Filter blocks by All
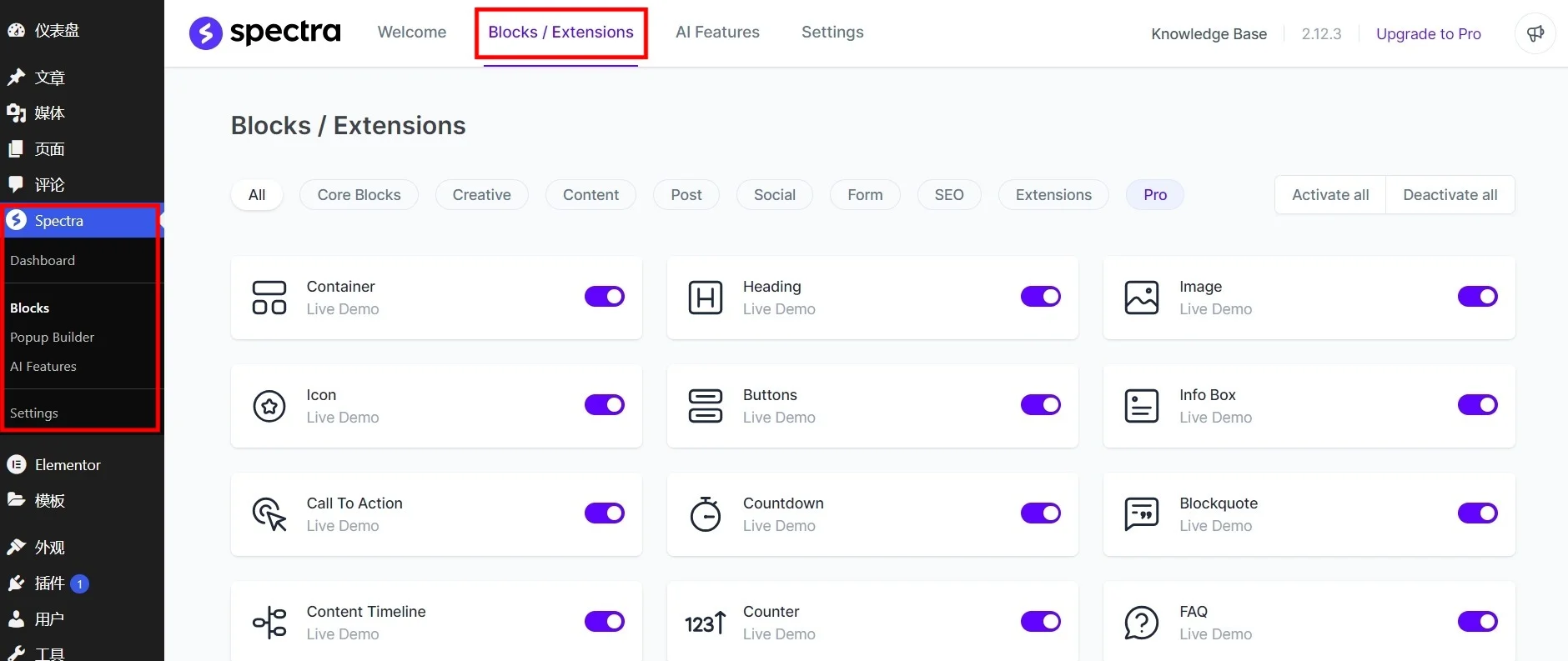The height and width of the screenshot is (661, 1568). 257,195
